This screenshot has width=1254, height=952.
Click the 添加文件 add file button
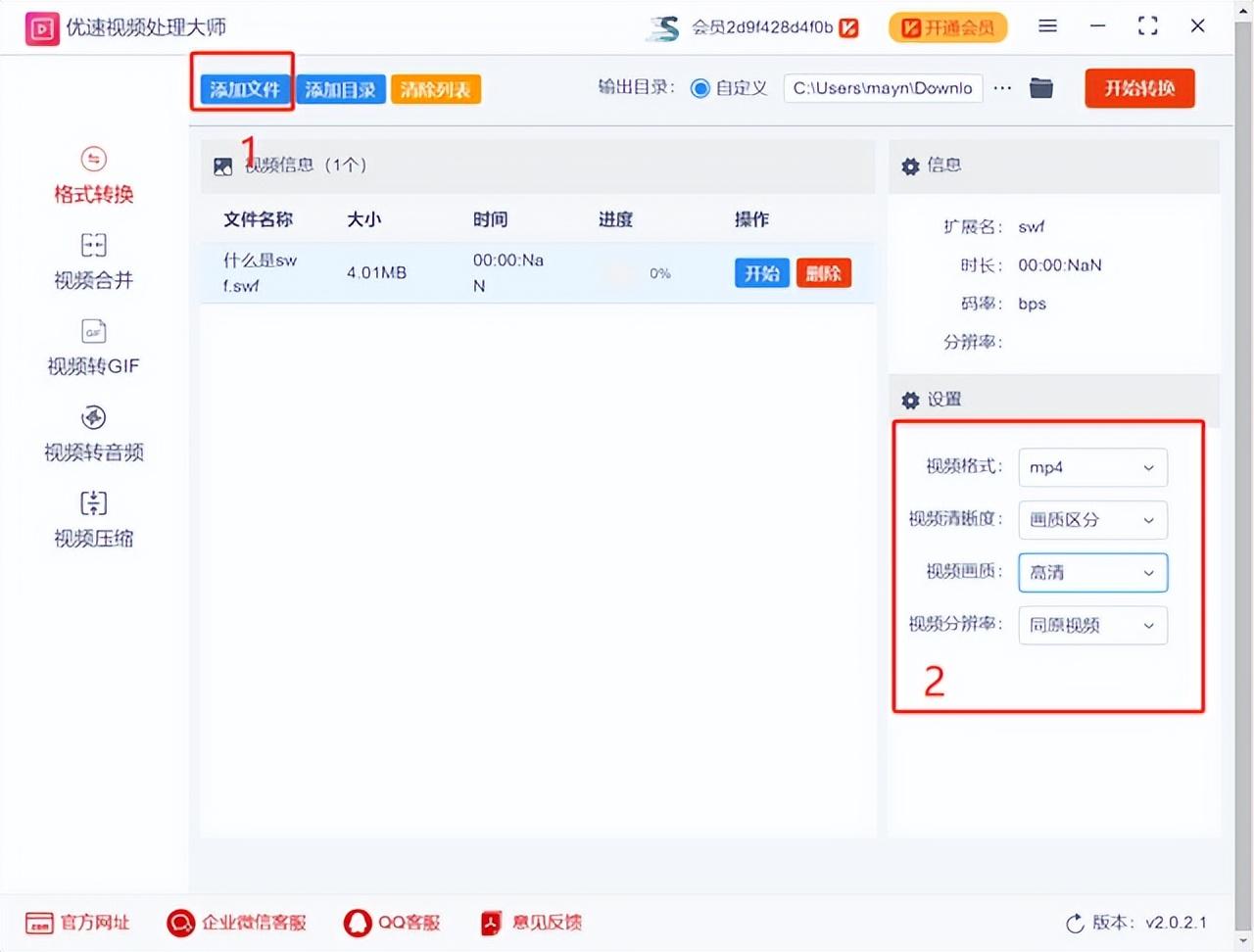(x=245, y=90)
